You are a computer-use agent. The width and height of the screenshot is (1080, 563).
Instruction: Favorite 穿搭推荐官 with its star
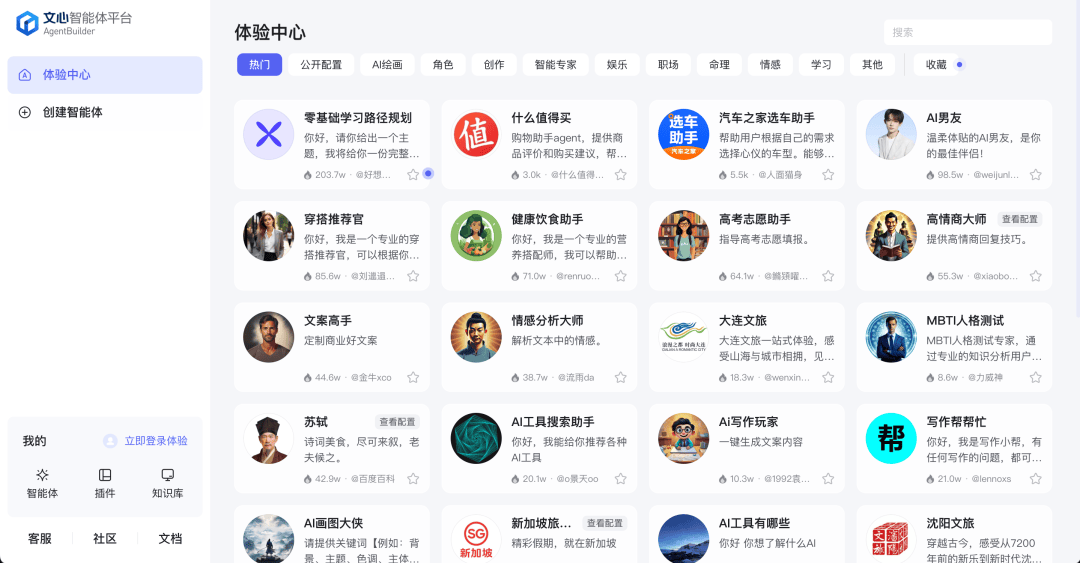click(x=413, y=276)
